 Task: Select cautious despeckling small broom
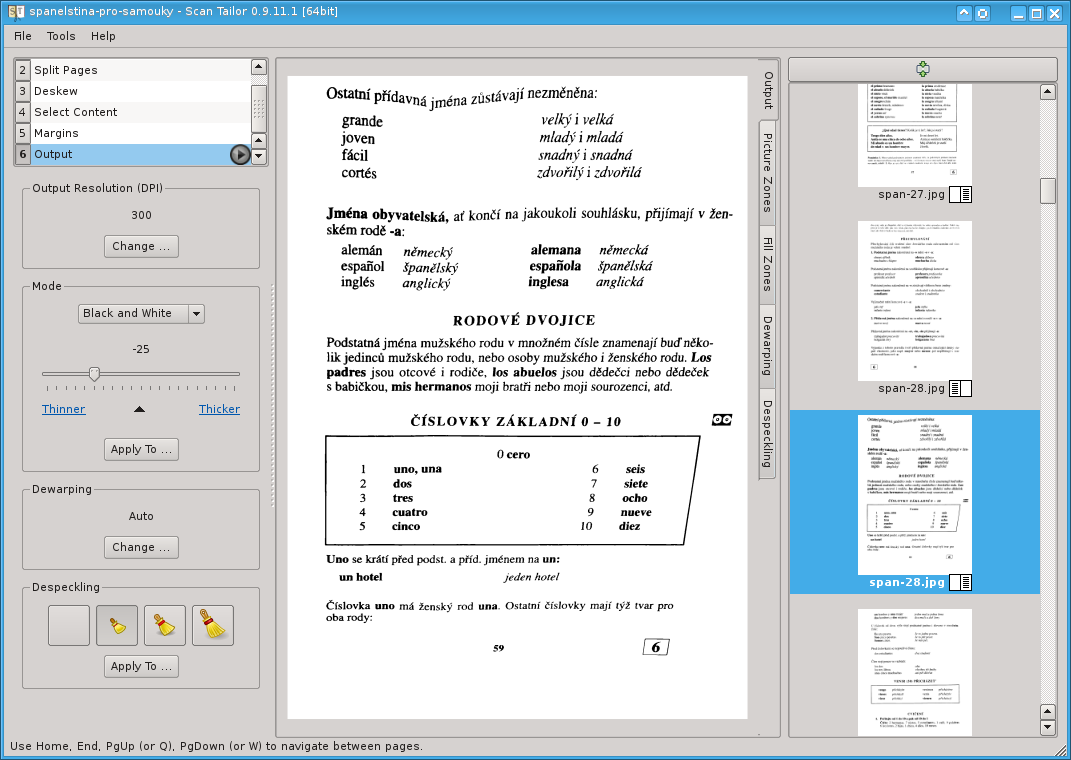pos(117,625)
